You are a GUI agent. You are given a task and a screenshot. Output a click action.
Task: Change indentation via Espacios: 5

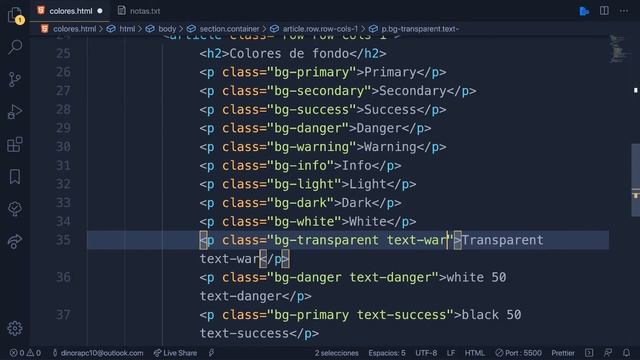(x=387, y=353)
